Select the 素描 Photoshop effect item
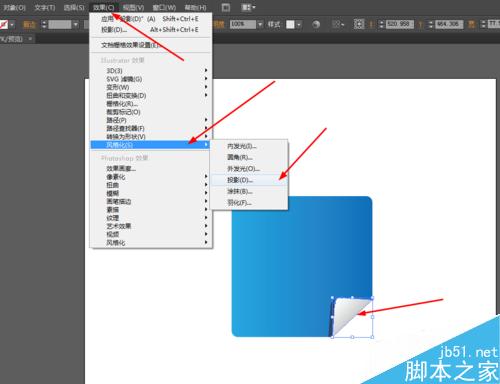Screen dimensions: 500x384 point(151,209)
